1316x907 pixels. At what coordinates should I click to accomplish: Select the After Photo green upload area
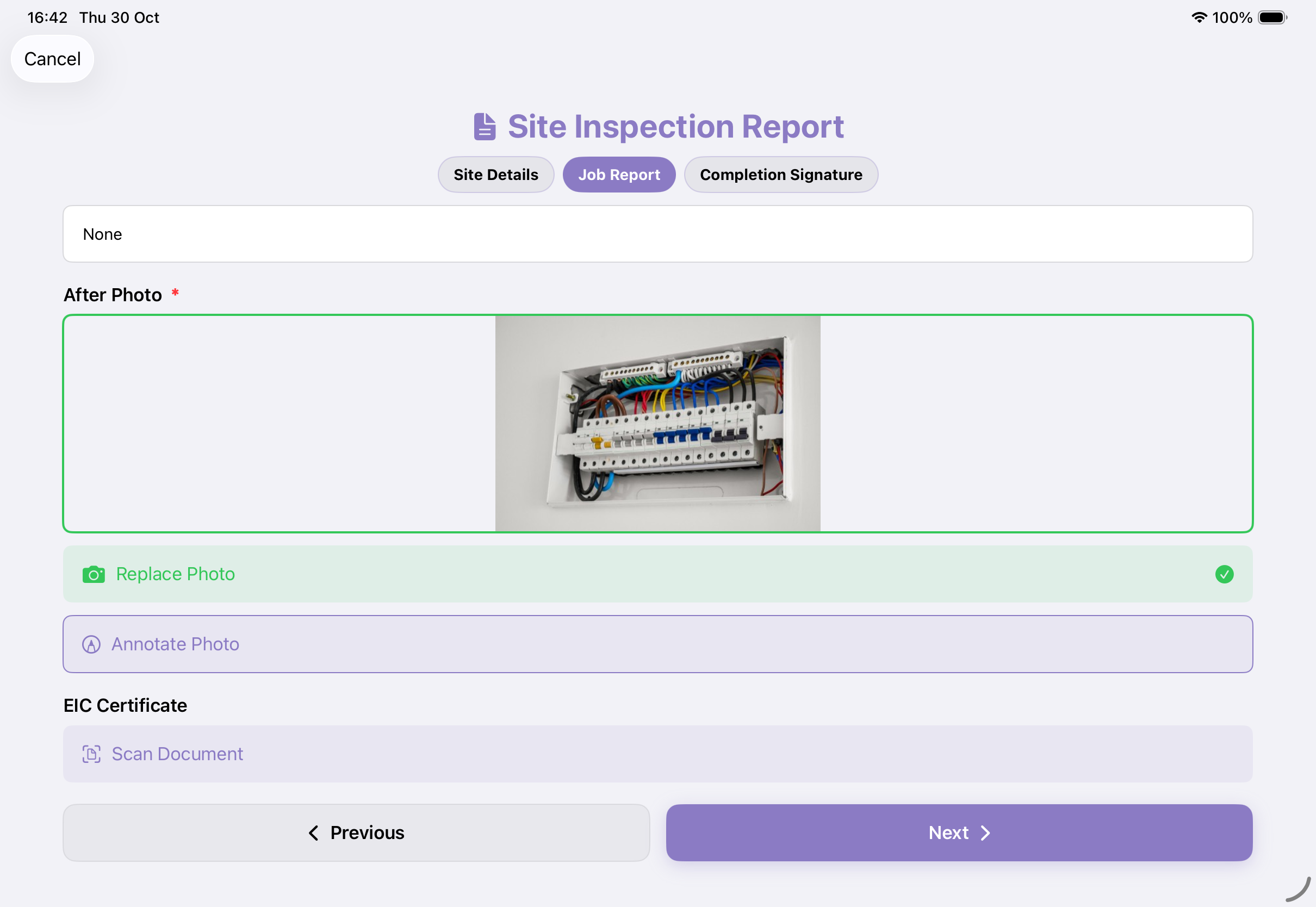[657, 423]
